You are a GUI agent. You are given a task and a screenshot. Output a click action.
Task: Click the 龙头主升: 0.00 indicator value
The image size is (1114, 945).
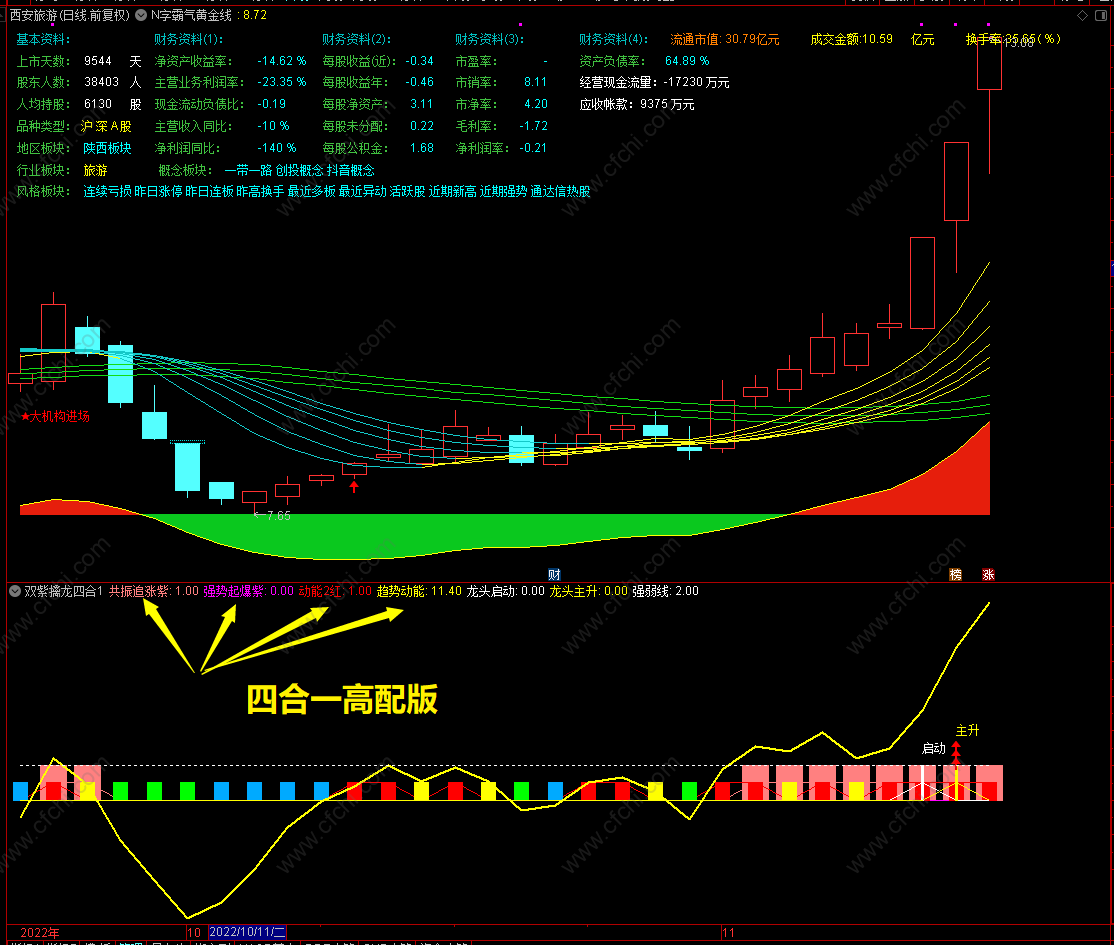tap(588, 591)
